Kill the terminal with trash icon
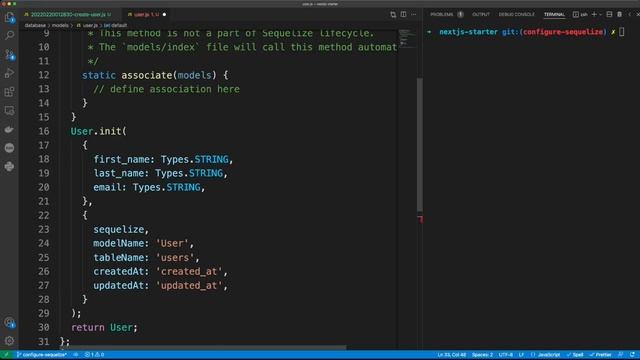 pos(619,14)
